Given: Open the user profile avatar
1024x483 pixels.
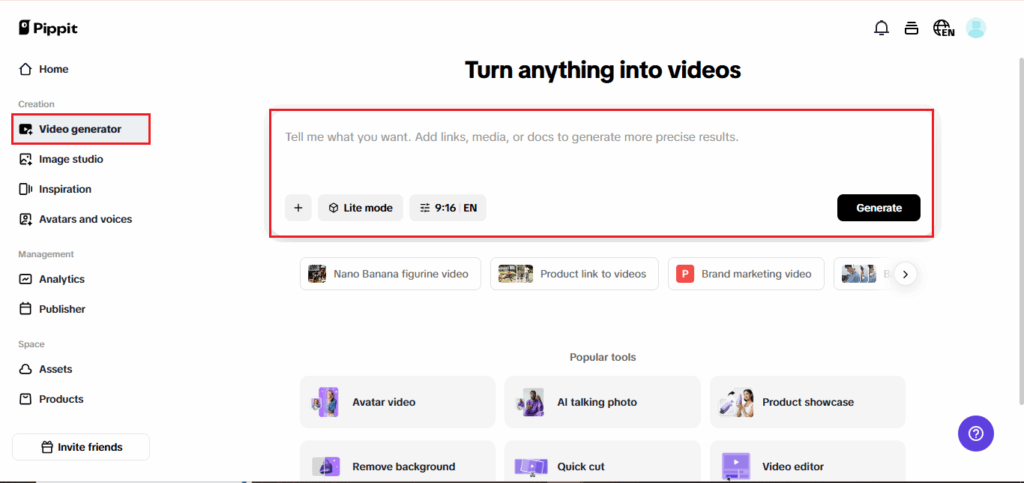Looking at the screenshot, I should point(976,28).
